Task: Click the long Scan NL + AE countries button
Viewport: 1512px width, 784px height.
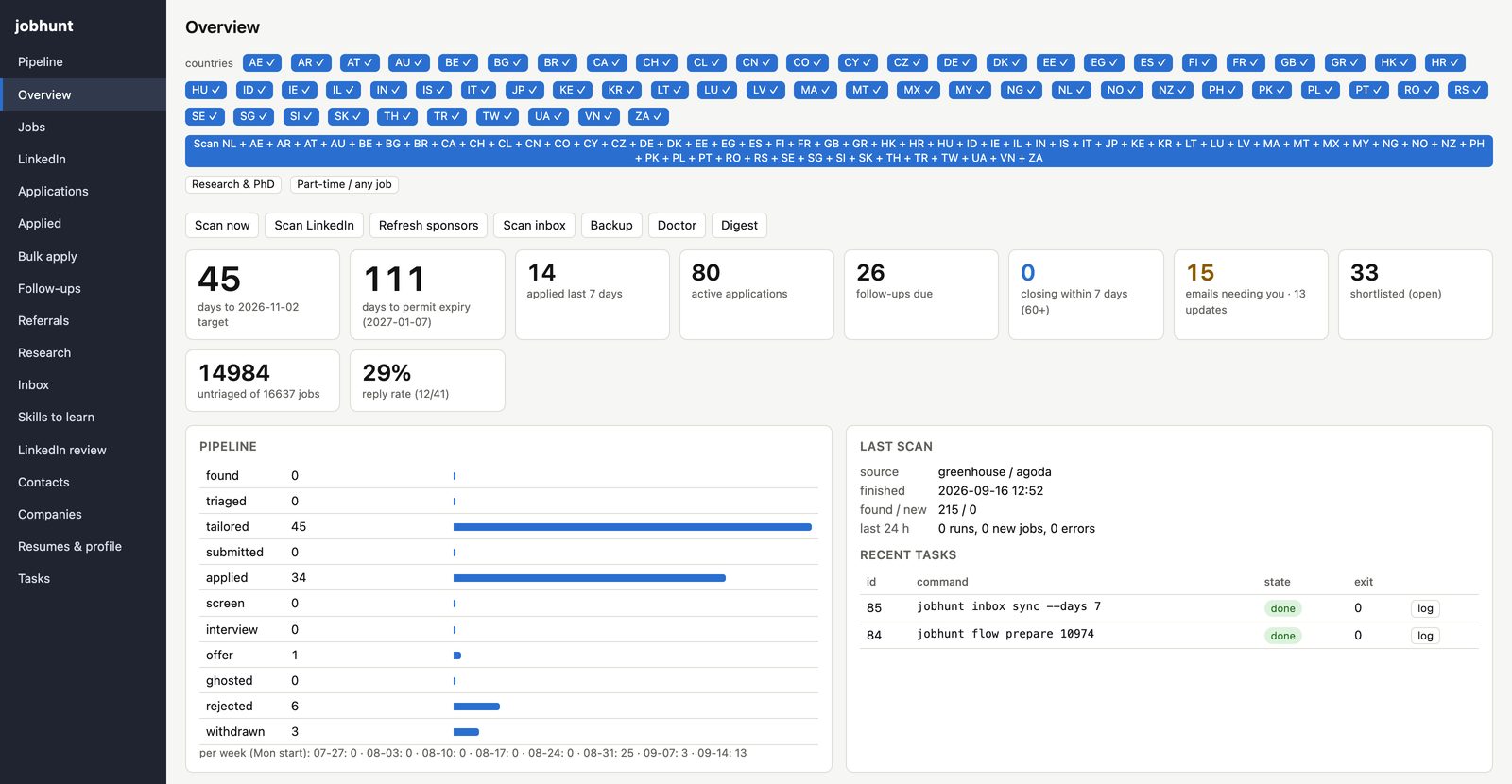Action: tap(838, 151)
